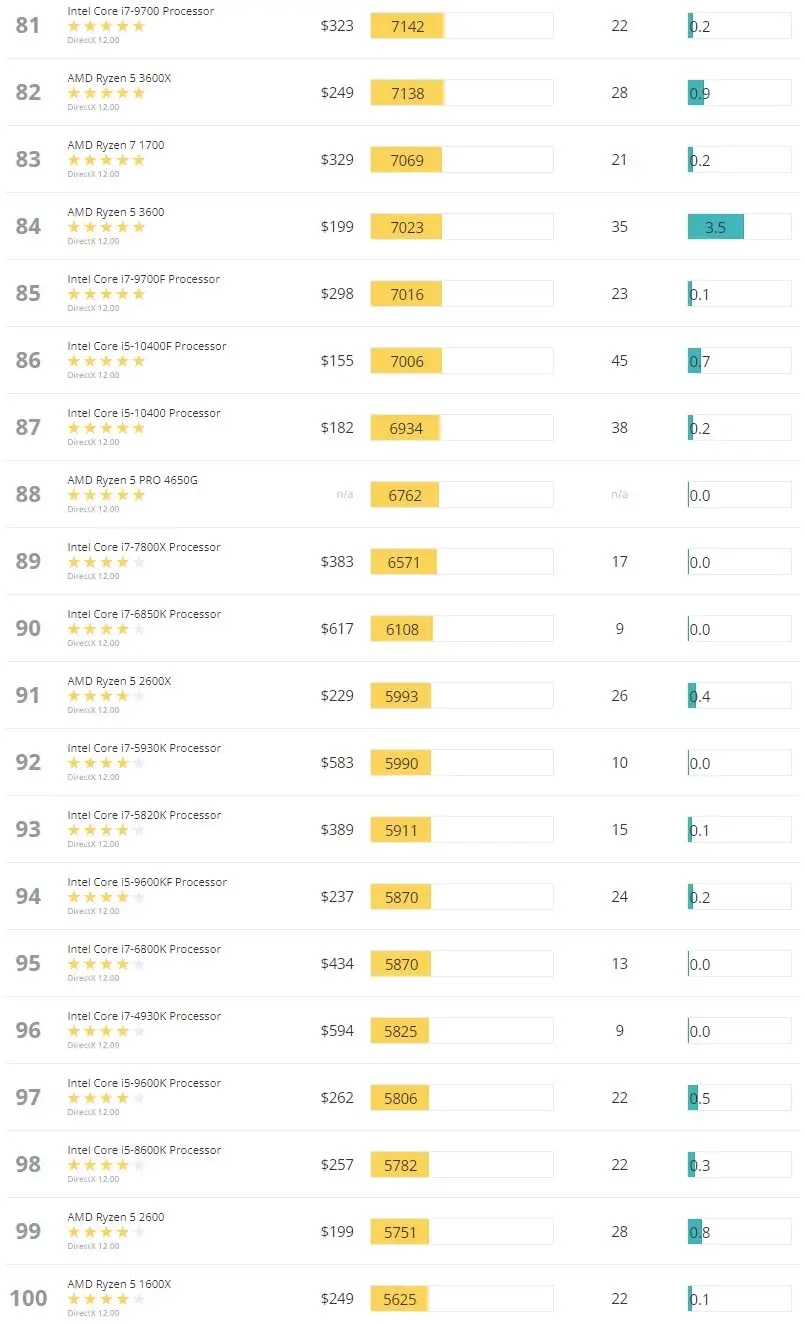The image size is (805, 1324).
Task: Click the rank number 100
Action: tap(28, 1298)
